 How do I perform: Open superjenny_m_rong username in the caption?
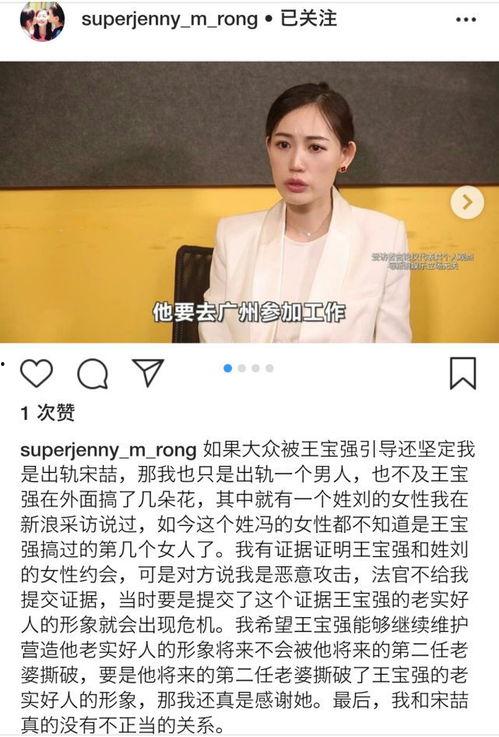tap(108, 450)
